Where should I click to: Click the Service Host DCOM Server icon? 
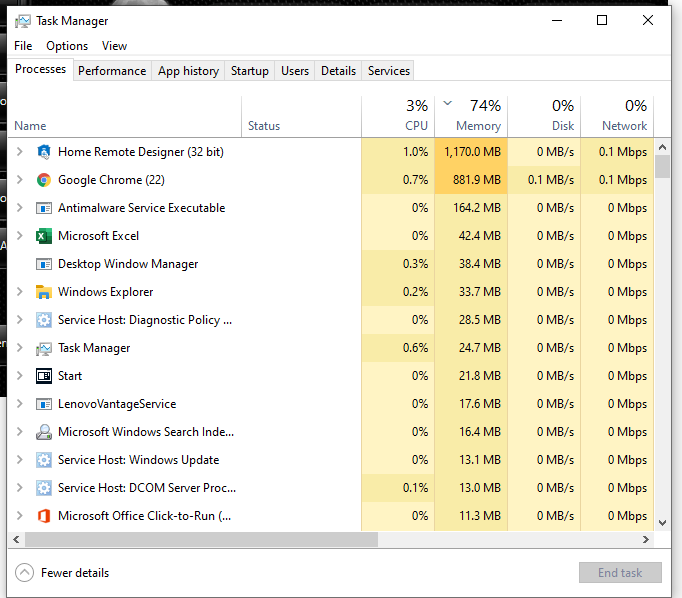pos(43,488)
